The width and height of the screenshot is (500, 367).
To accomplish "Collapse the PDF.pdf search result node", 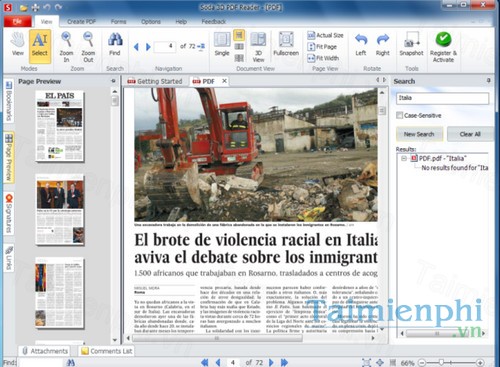I will [x=404, y=158].
